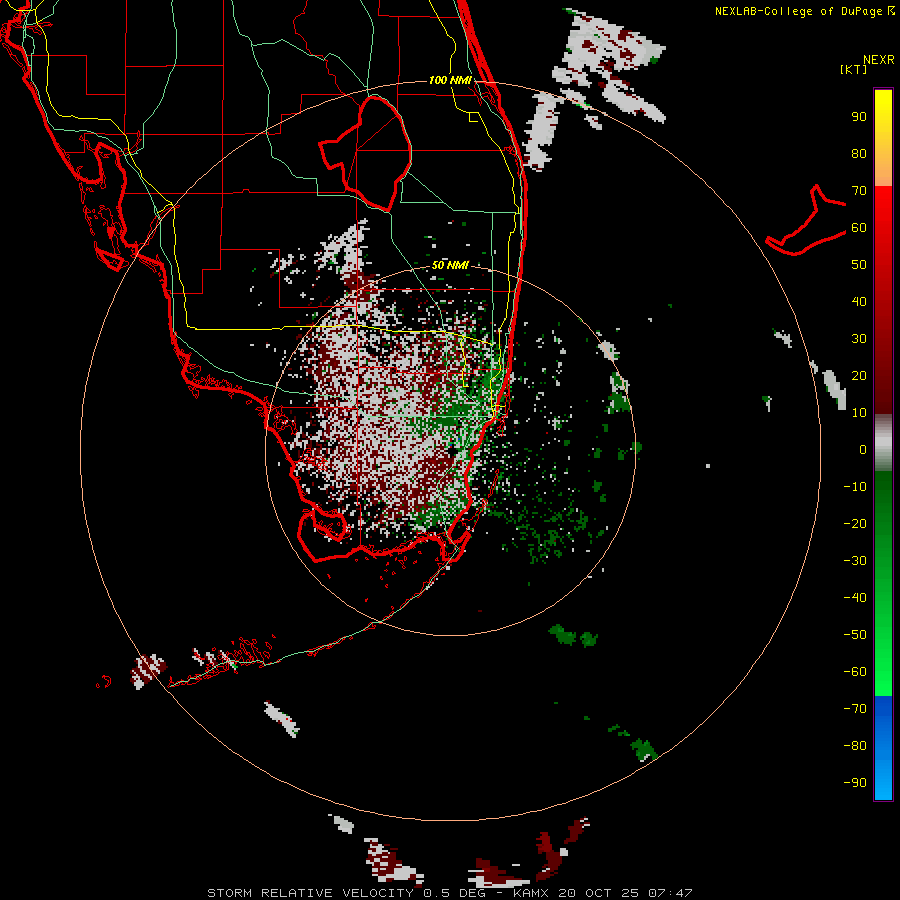This screenshot has height=900, width=900.
Task: Click the 70 value on the velocity scale
Action: point(859,191)
